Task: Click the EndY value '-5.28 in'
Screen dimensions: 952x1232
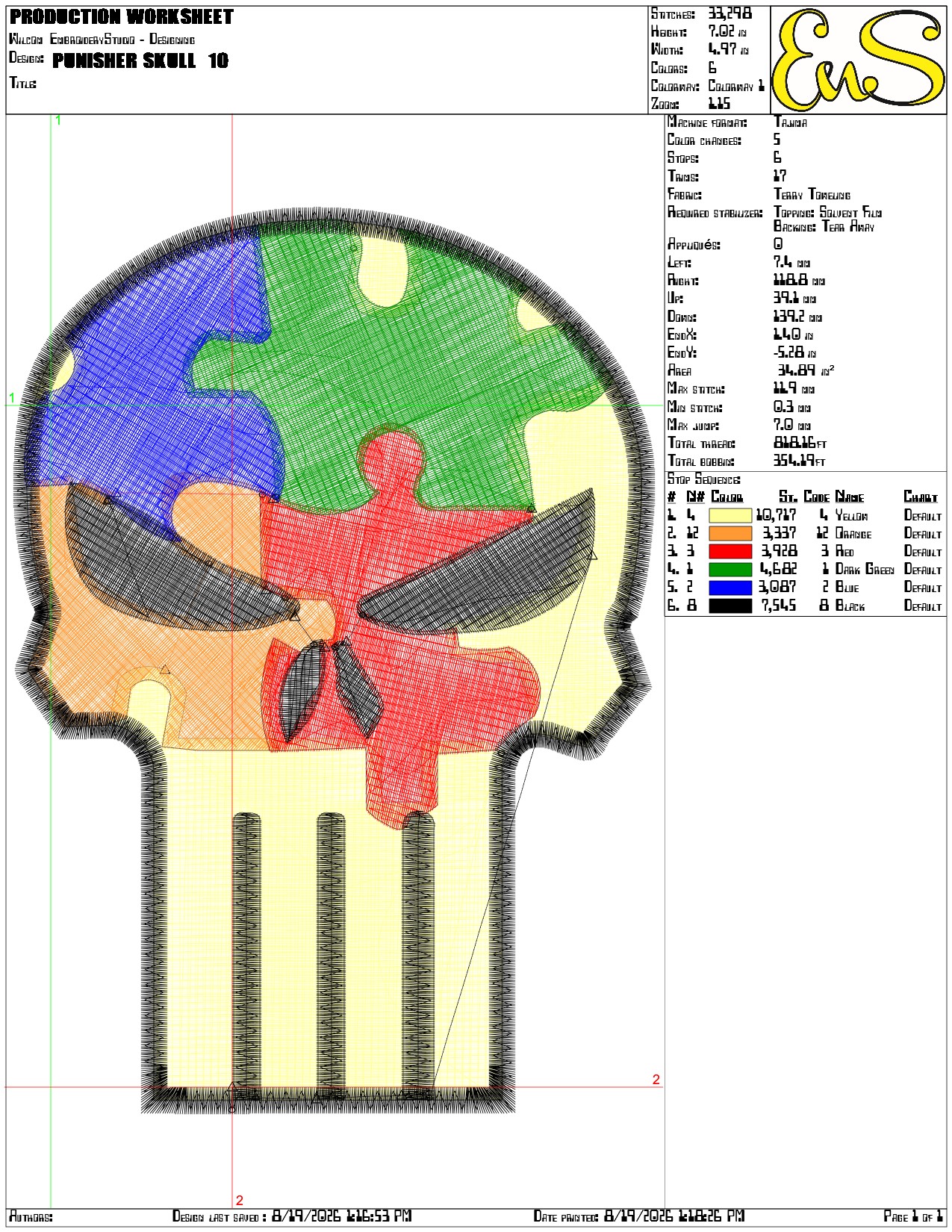Action: pyautogui.click(x=794, y=353)
